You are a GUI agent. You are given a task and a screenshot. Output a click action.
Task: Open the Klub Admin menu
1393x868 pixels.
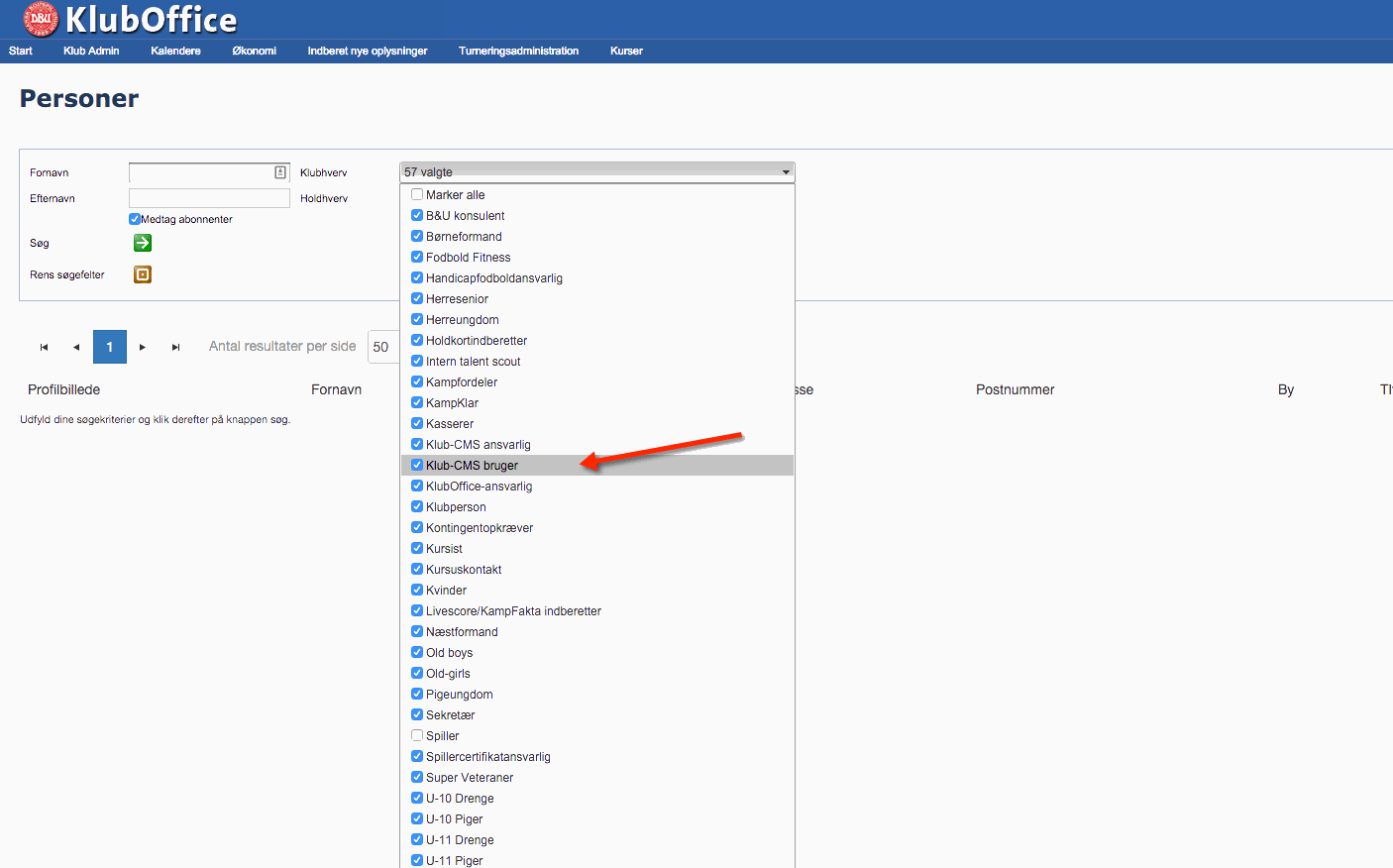[91, 51]
